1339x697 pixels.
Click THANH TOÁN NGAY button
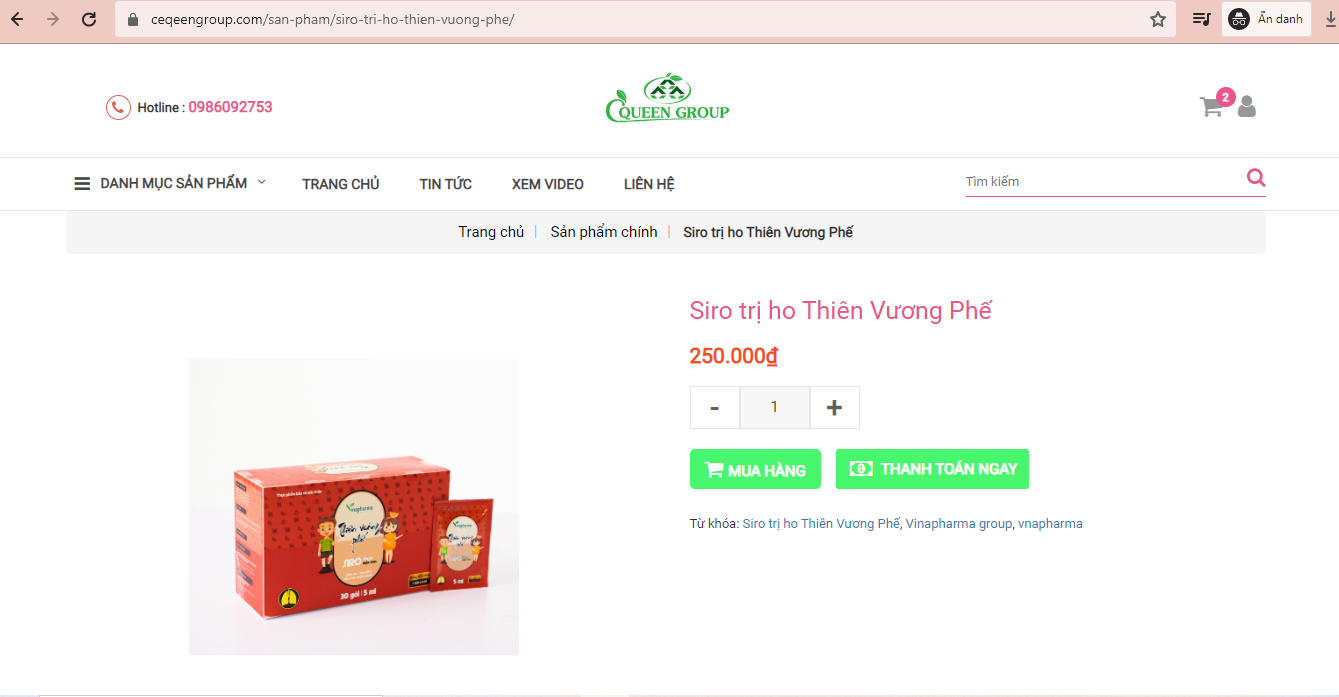932,469
